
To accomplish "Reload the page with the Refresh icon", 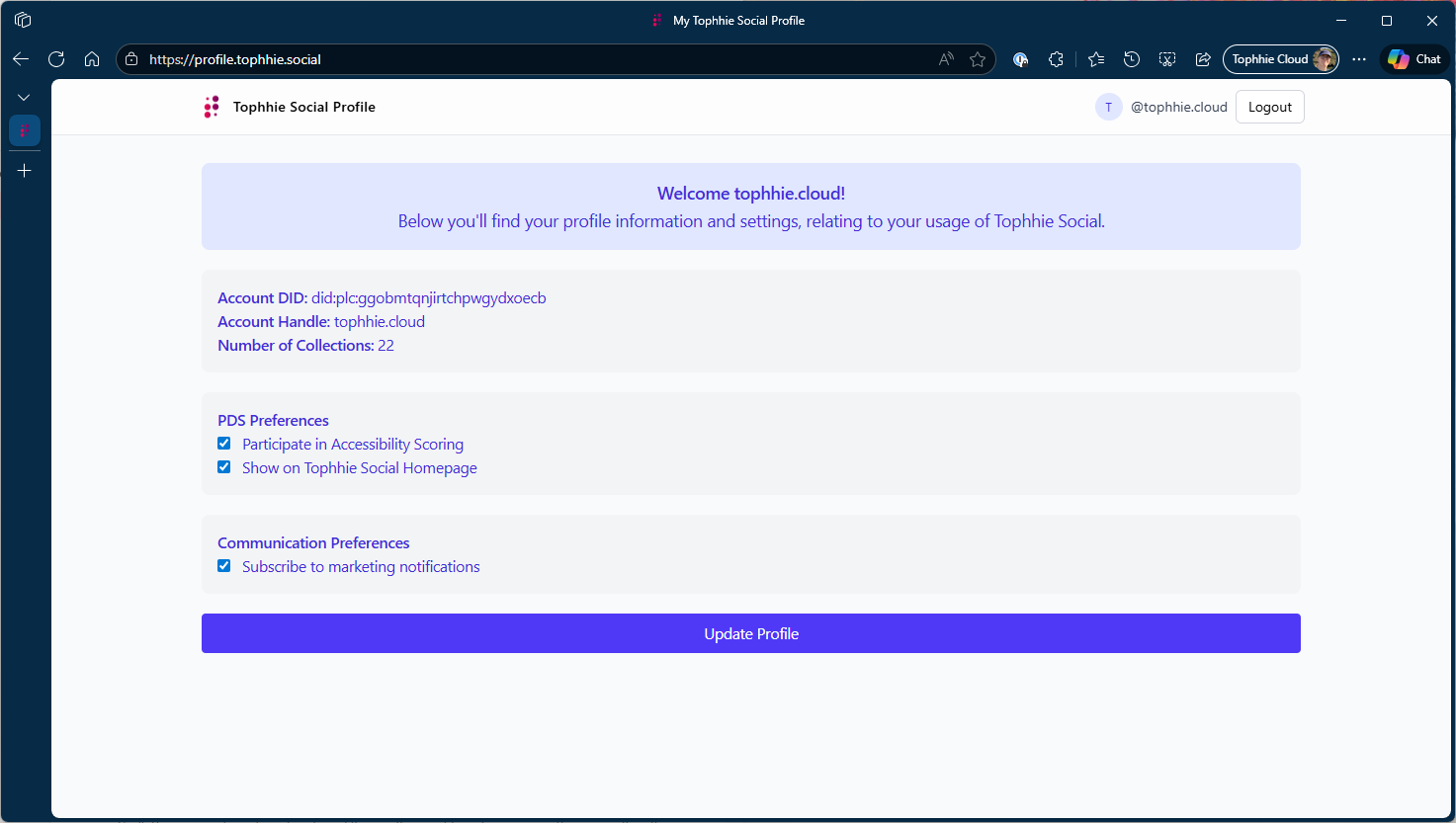I will point(56,59).
